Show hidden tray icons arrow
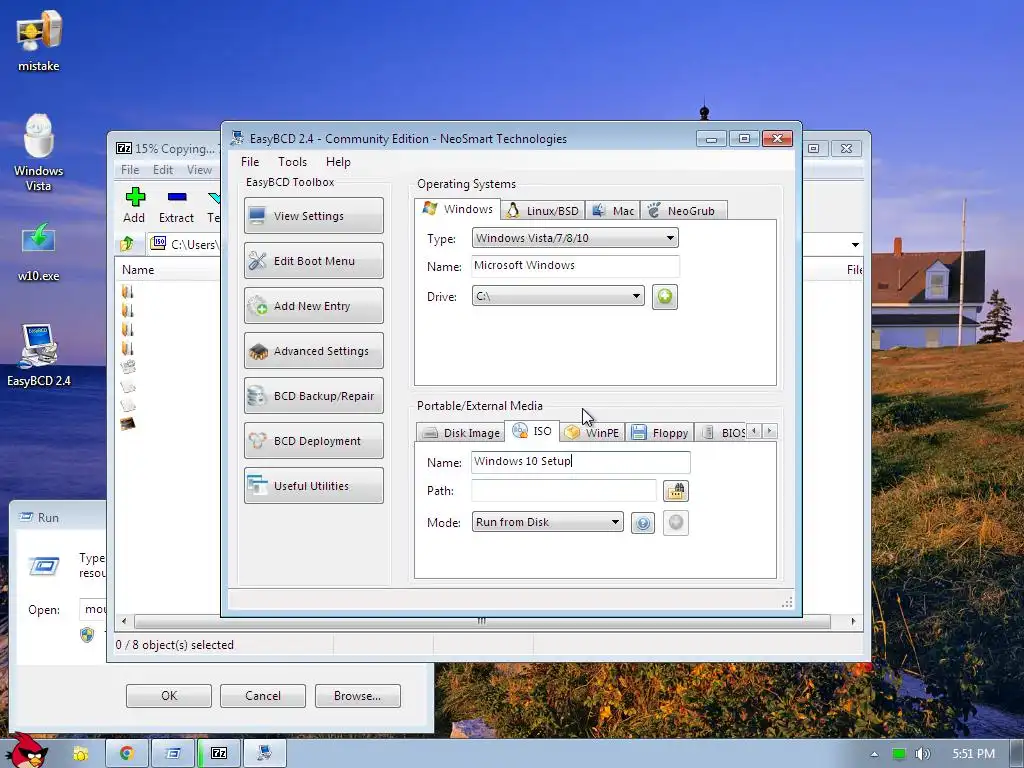This screenshot has width=1024, height=768. [874, 754]
